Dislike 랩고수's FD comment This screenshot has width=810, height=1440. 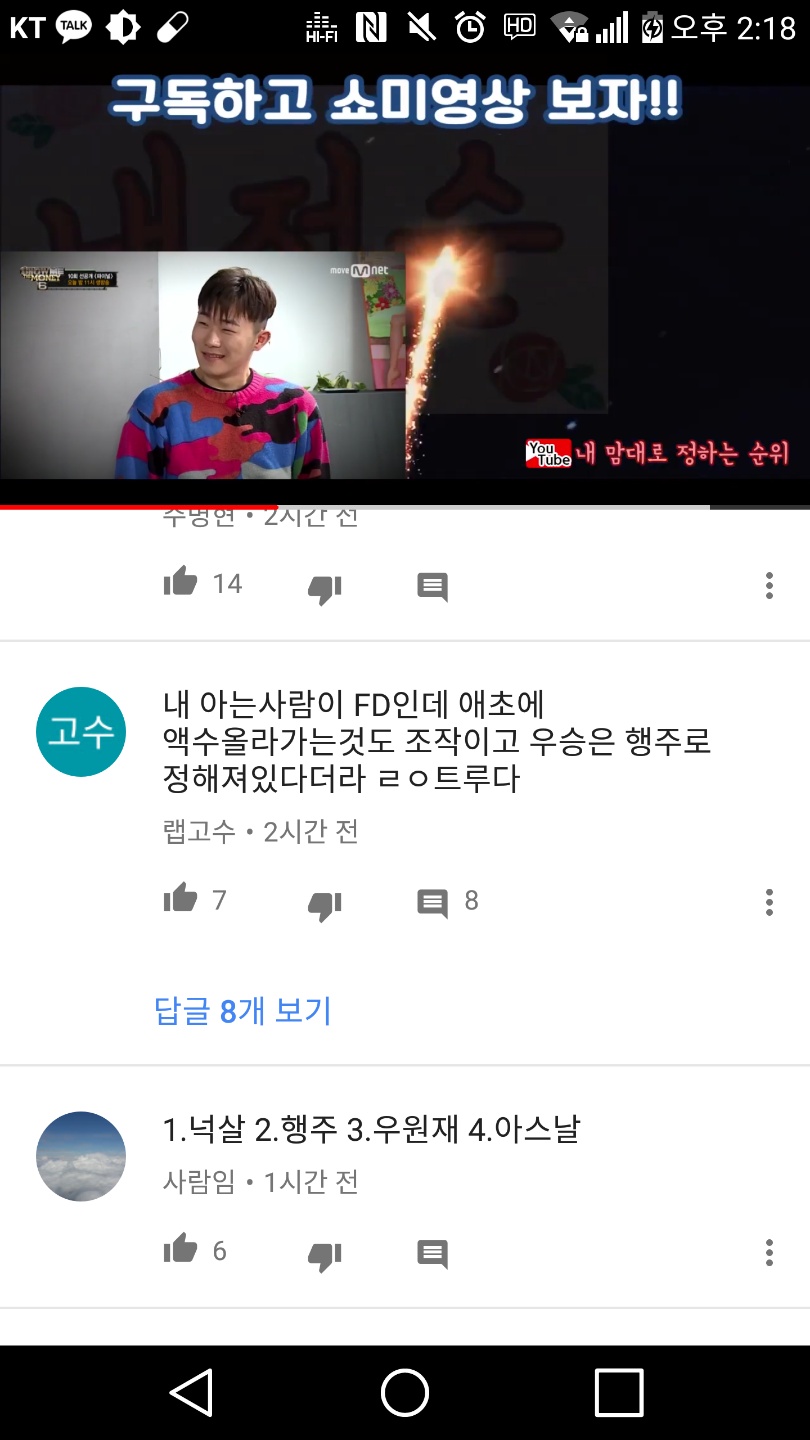[324, 906]
